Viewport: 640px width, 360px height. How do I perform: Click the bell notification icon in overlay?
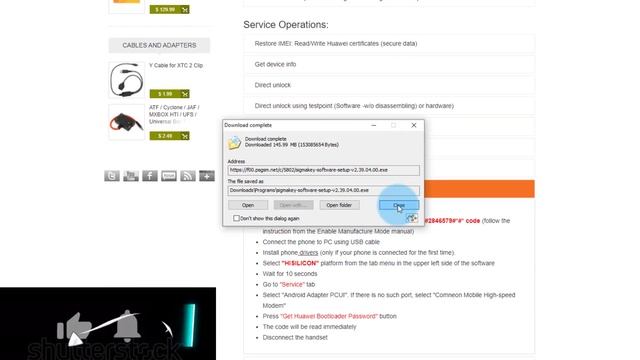pos(127,326)
